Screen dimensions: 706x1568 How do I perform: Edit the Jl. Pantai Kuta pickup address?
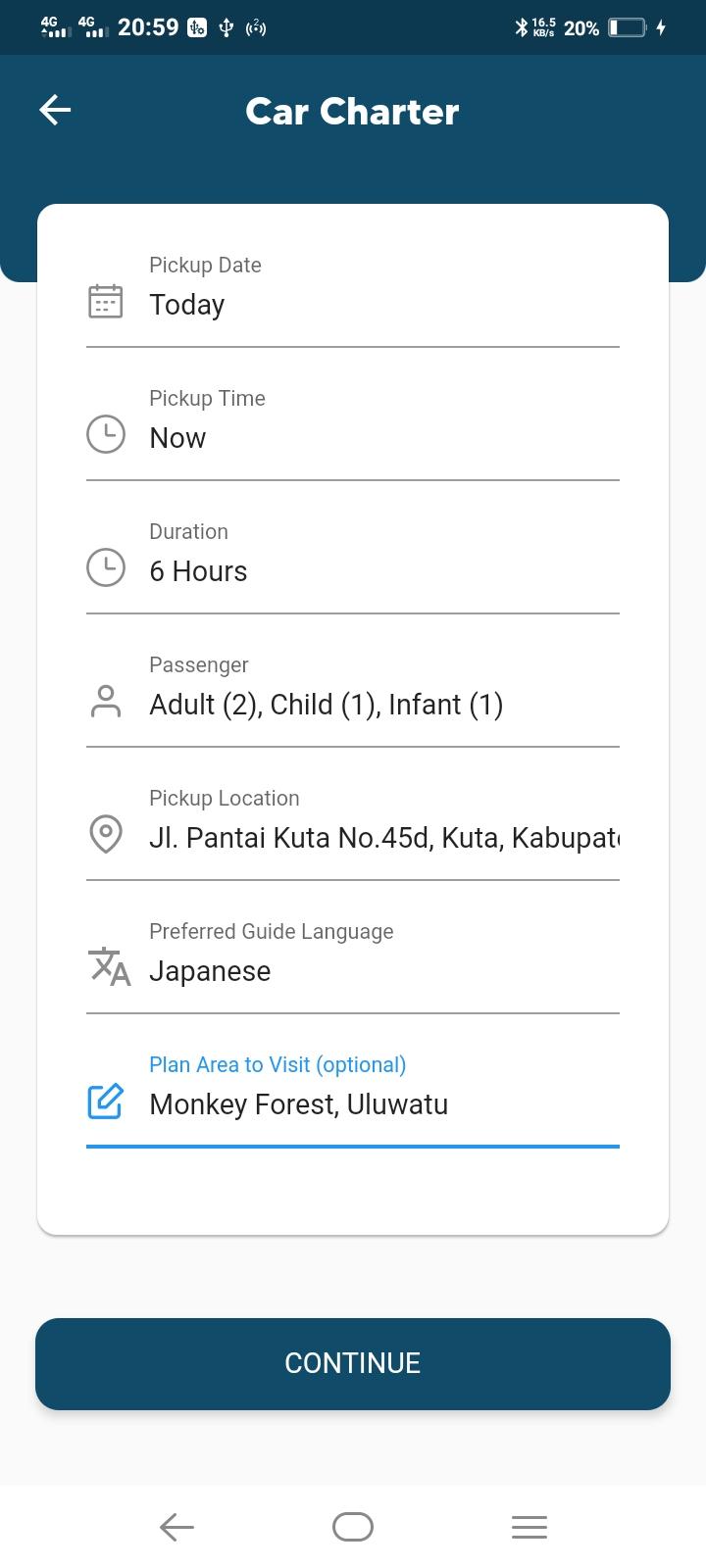(353, 829)
